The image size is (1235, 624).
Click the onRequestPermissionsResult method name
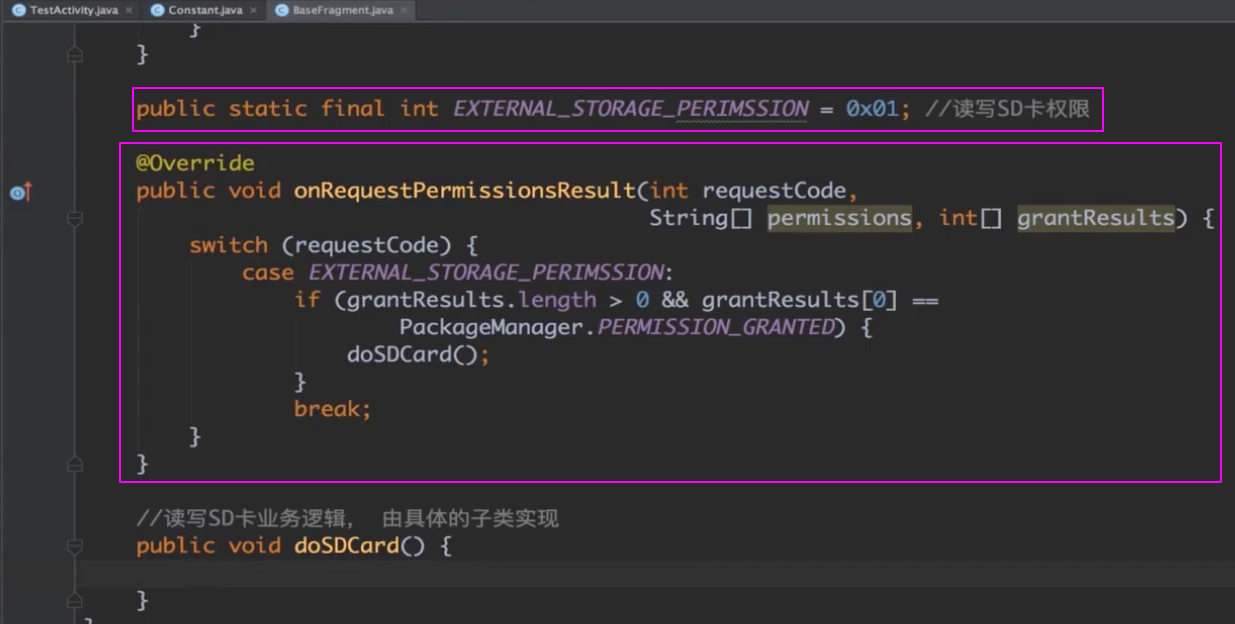coord(464,190)
